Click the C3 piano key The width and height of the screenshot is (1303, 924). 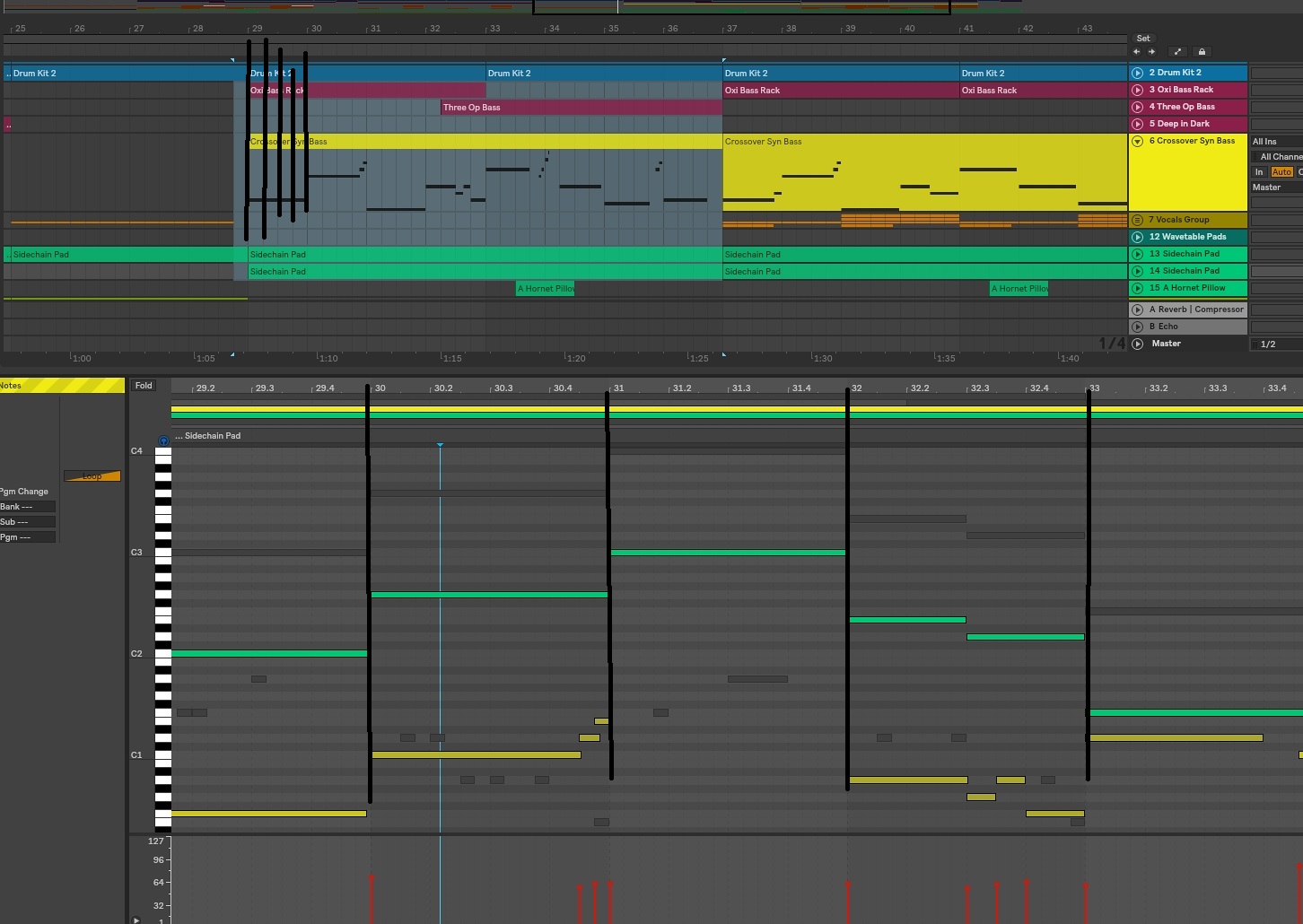click(162, 553)
